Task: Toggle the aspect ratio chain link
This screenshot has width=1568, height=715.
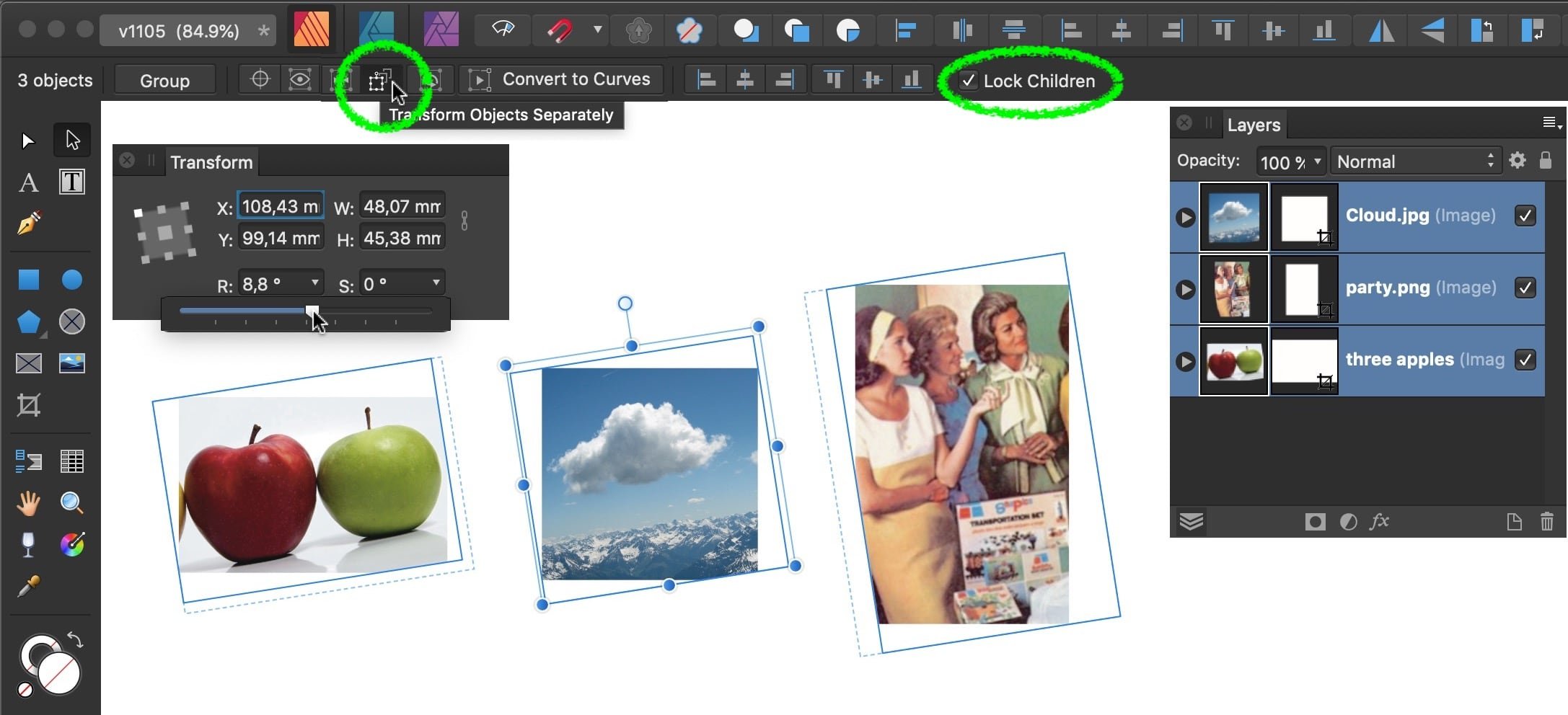Action: (464, 221)
